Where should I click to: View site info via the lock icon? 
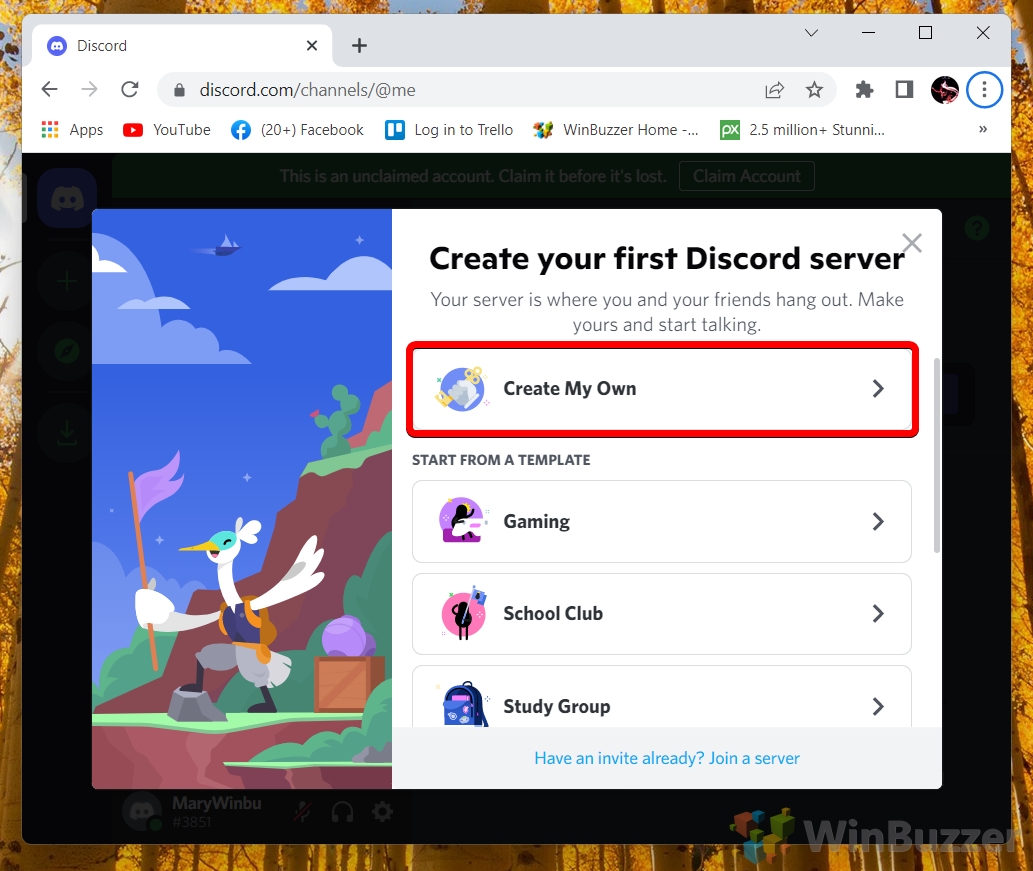click(x=179, y=90)
